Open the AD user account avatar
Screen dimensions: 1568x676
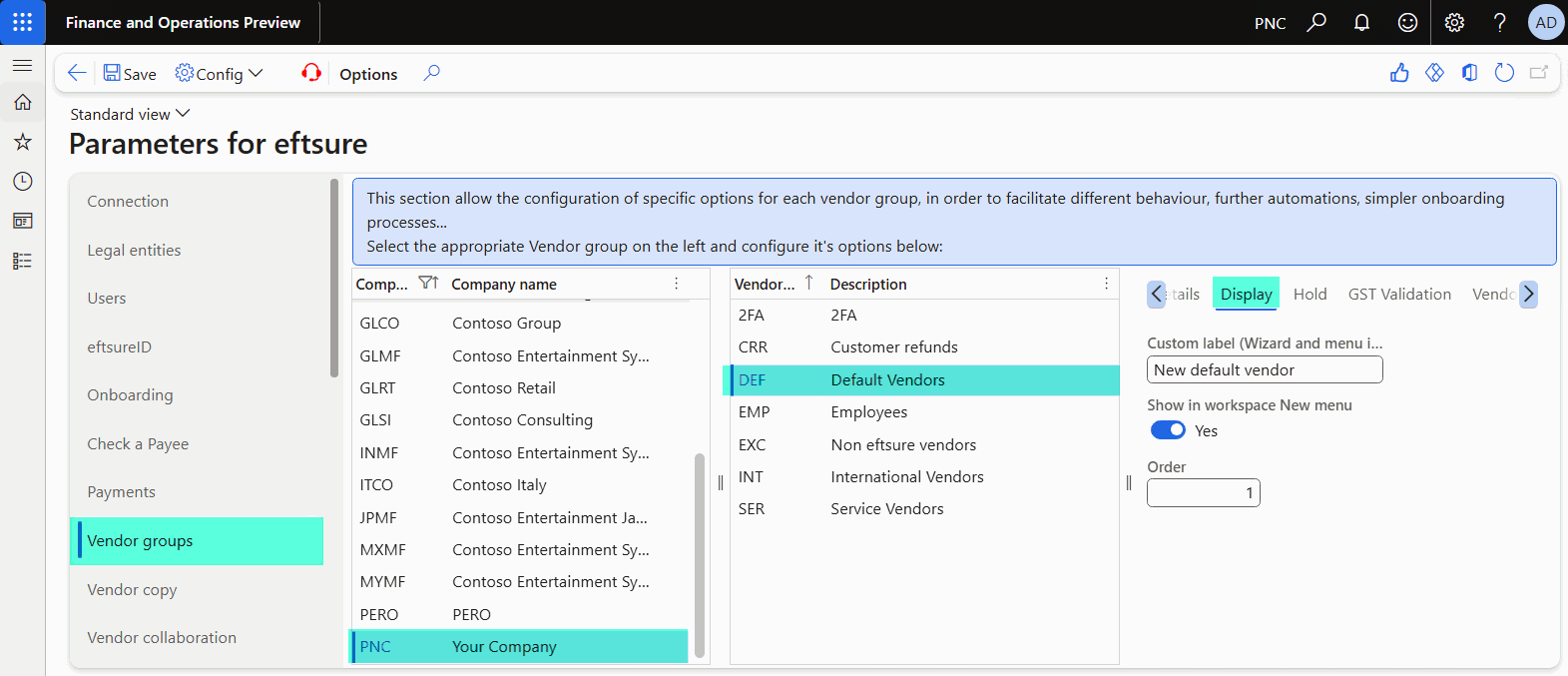pos(1546,22)
